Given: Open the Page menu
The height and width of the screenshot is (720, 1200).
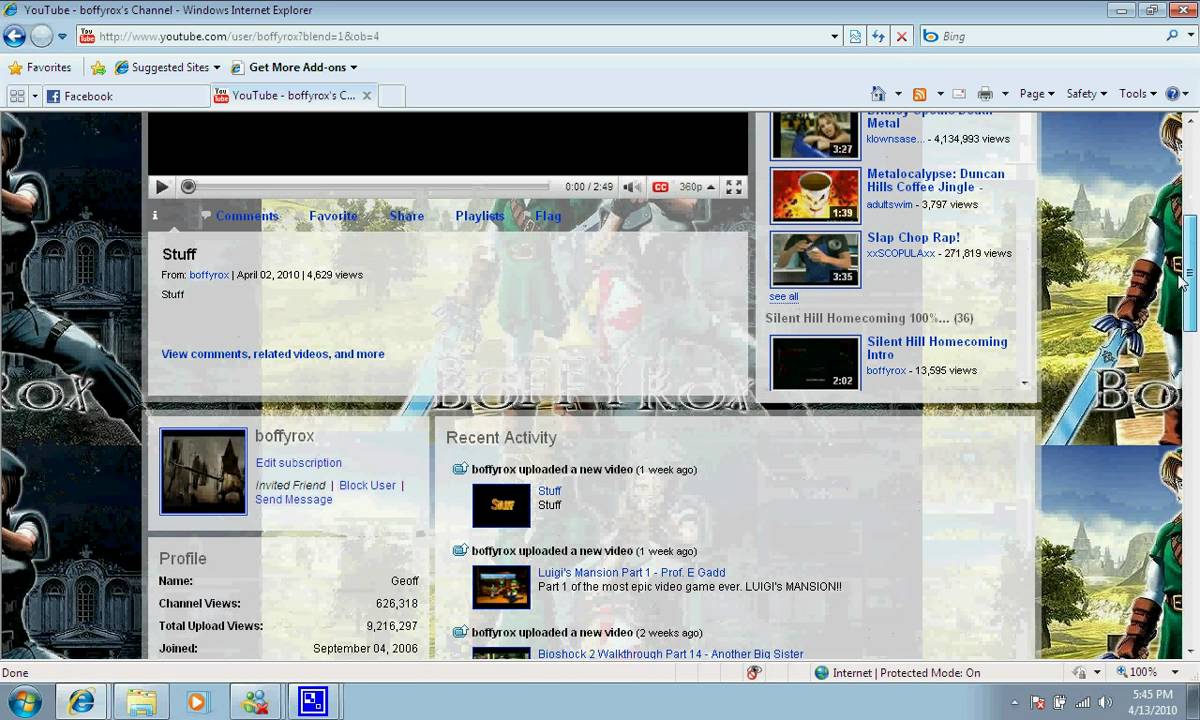Looking at the screenshot, I should (x=1037, y=94).
